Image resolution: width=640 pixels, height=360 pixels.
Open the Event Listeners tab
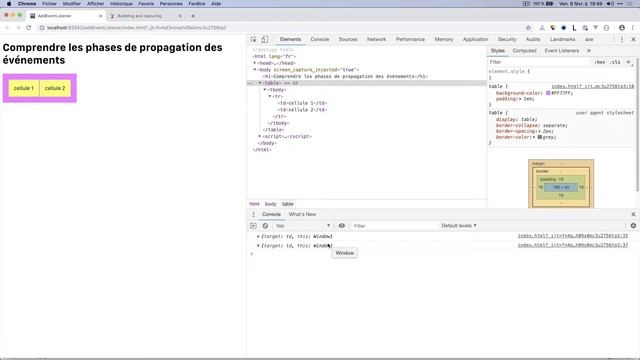tap(562, 51)
